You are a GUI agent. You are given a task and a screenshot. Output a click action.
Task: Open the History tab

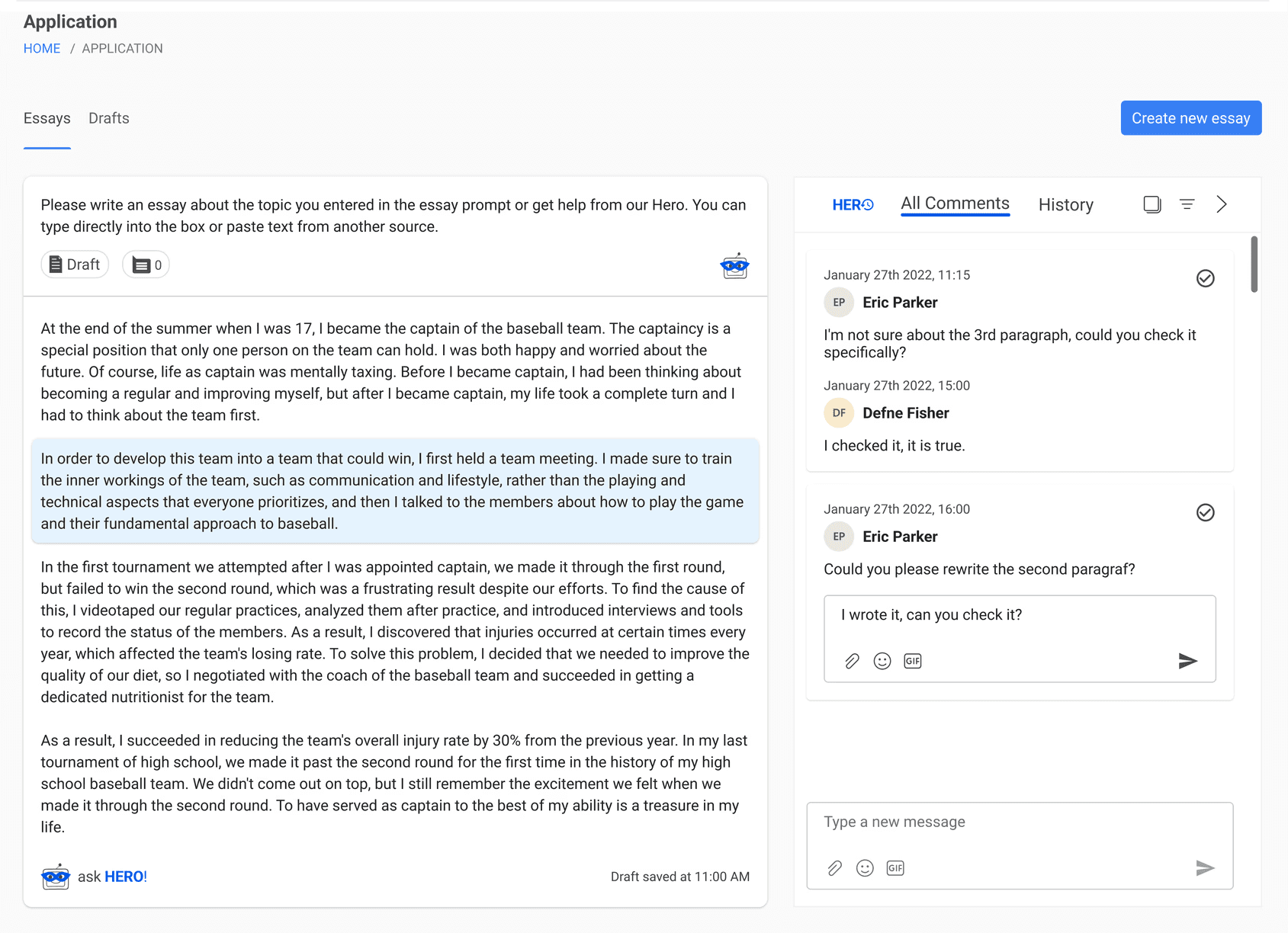click(x=1066, y=204)
